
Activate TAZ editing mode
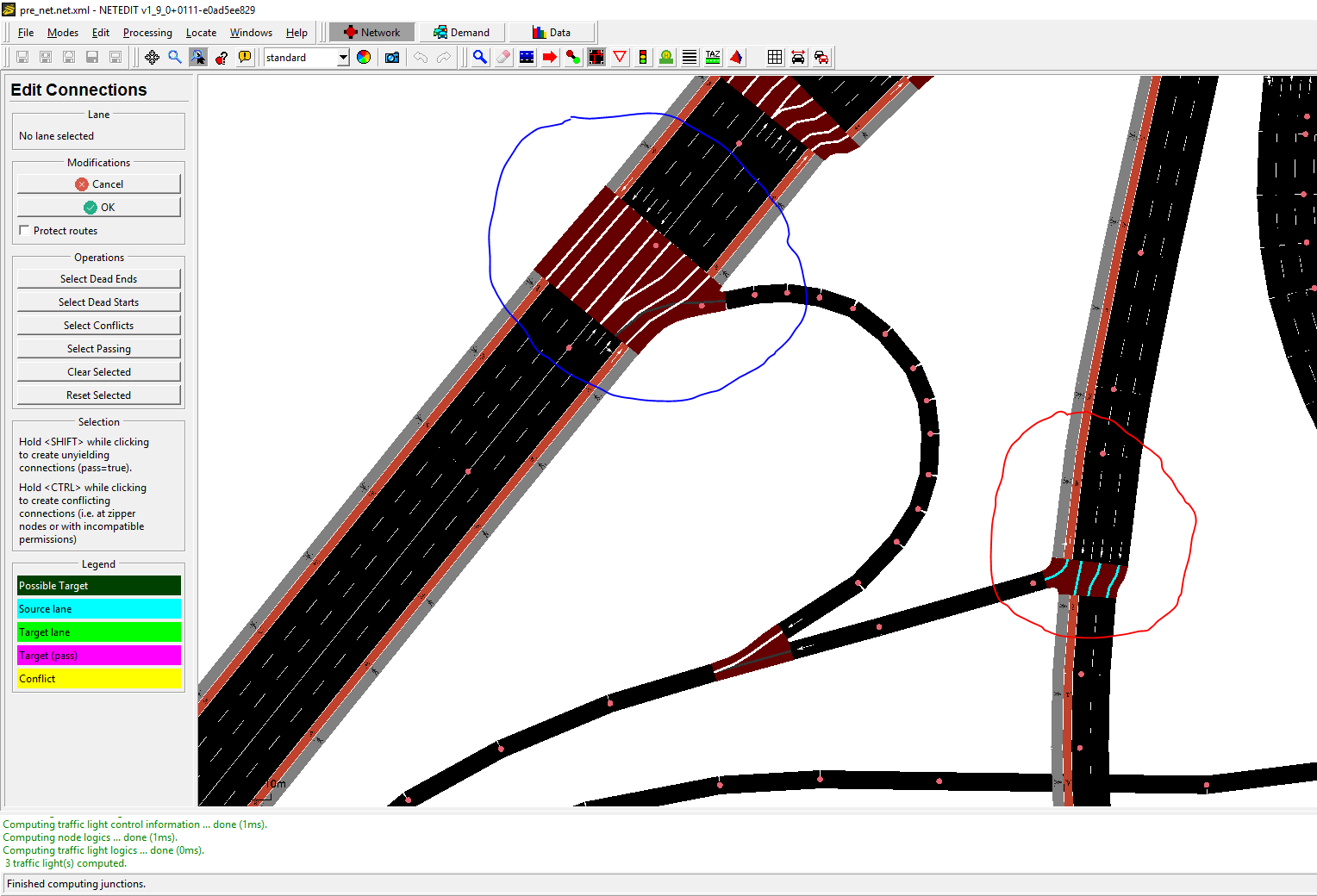click(713, 57)
